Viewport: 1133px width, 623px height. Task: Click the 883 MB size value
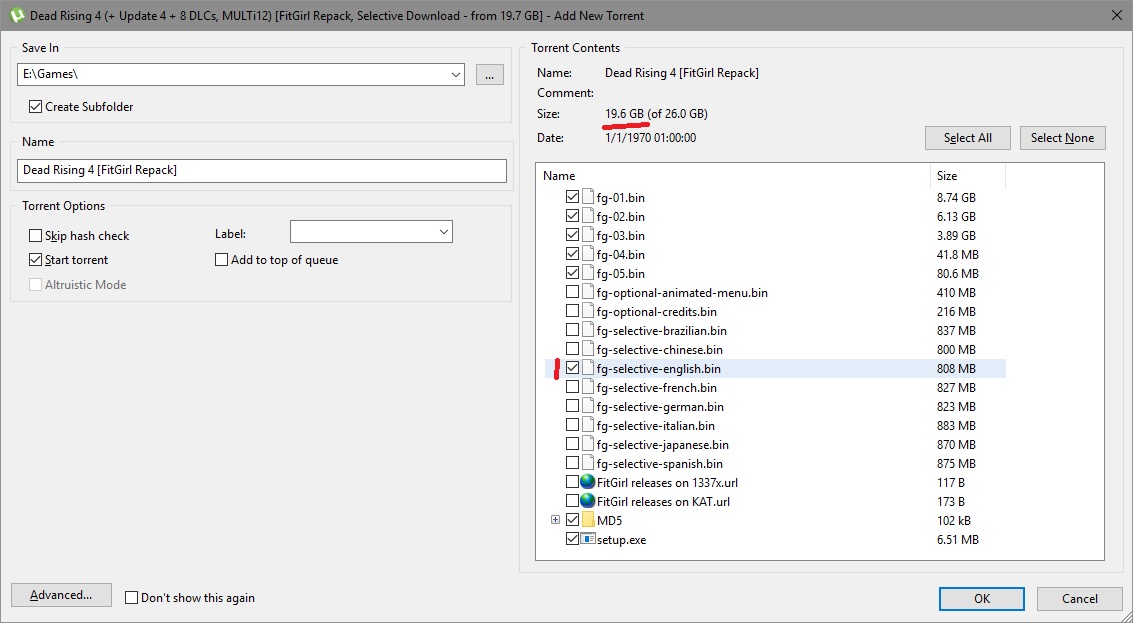point(956,426)
